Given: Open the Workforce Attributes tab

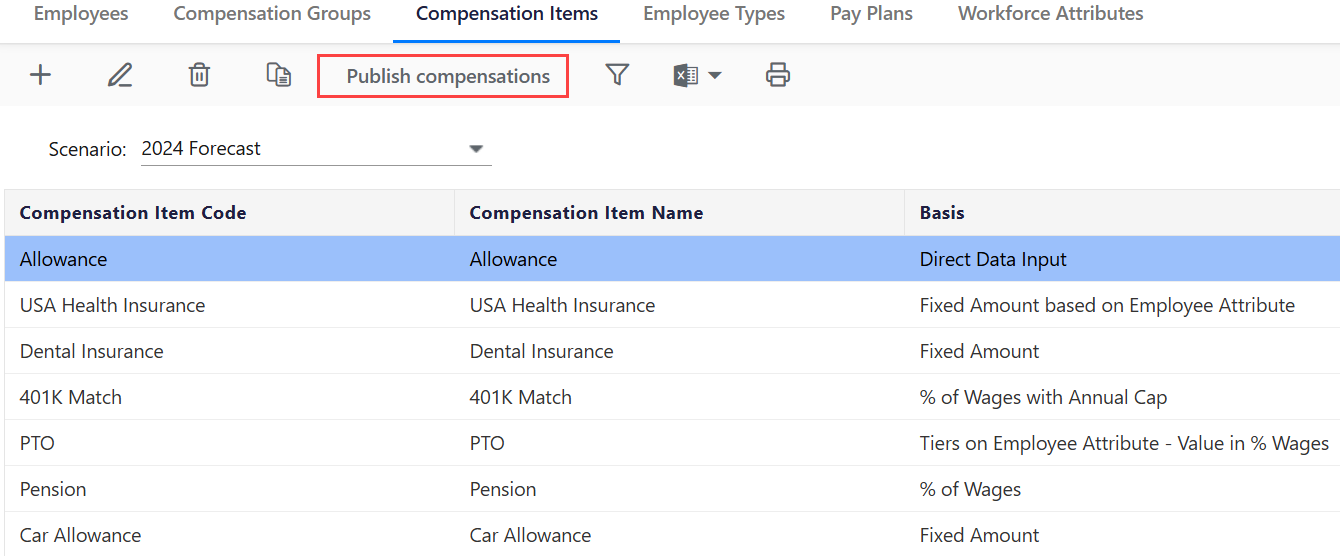Looking at the screenshot, I should click(x=1050, y=14).
